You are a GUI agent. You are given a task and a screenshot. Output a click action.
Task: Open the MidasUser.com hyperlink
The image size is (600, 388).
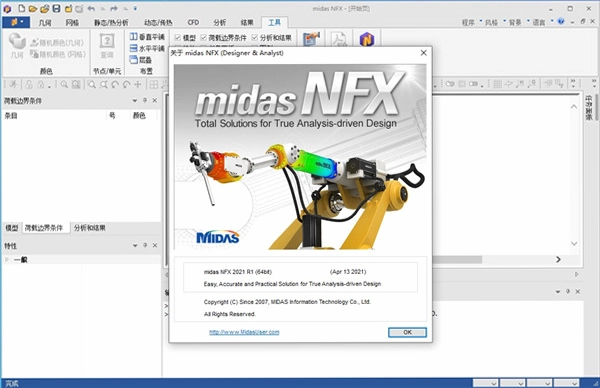(244, 332)
